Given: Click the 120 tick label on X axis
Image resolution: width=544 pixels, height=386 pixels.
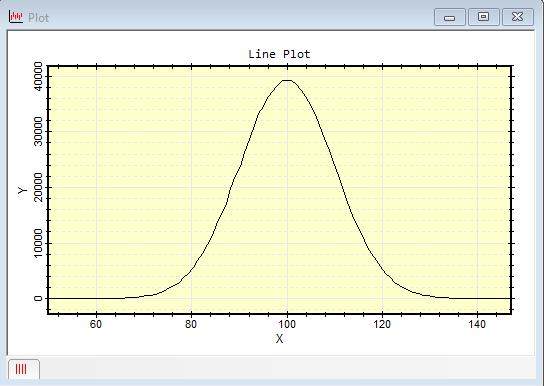Looking at the screenshot, I should pos(382,324).
